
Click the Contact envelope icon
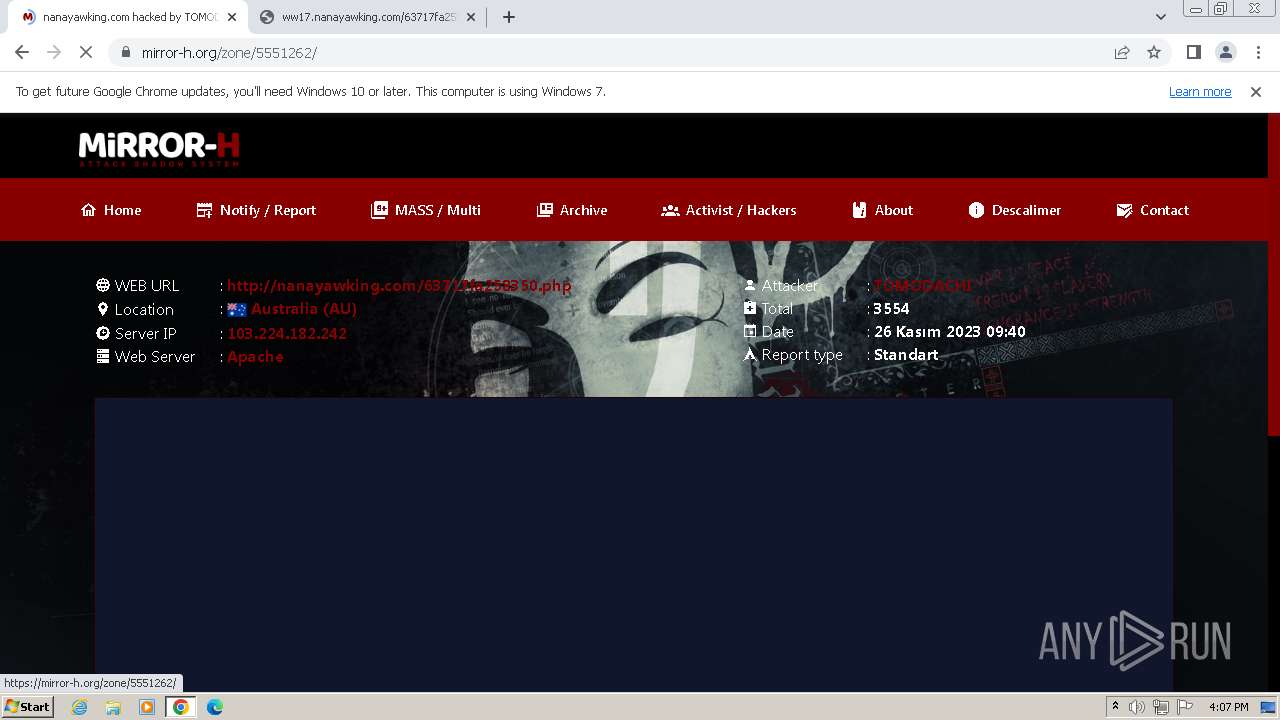[x=1124, y=210]
